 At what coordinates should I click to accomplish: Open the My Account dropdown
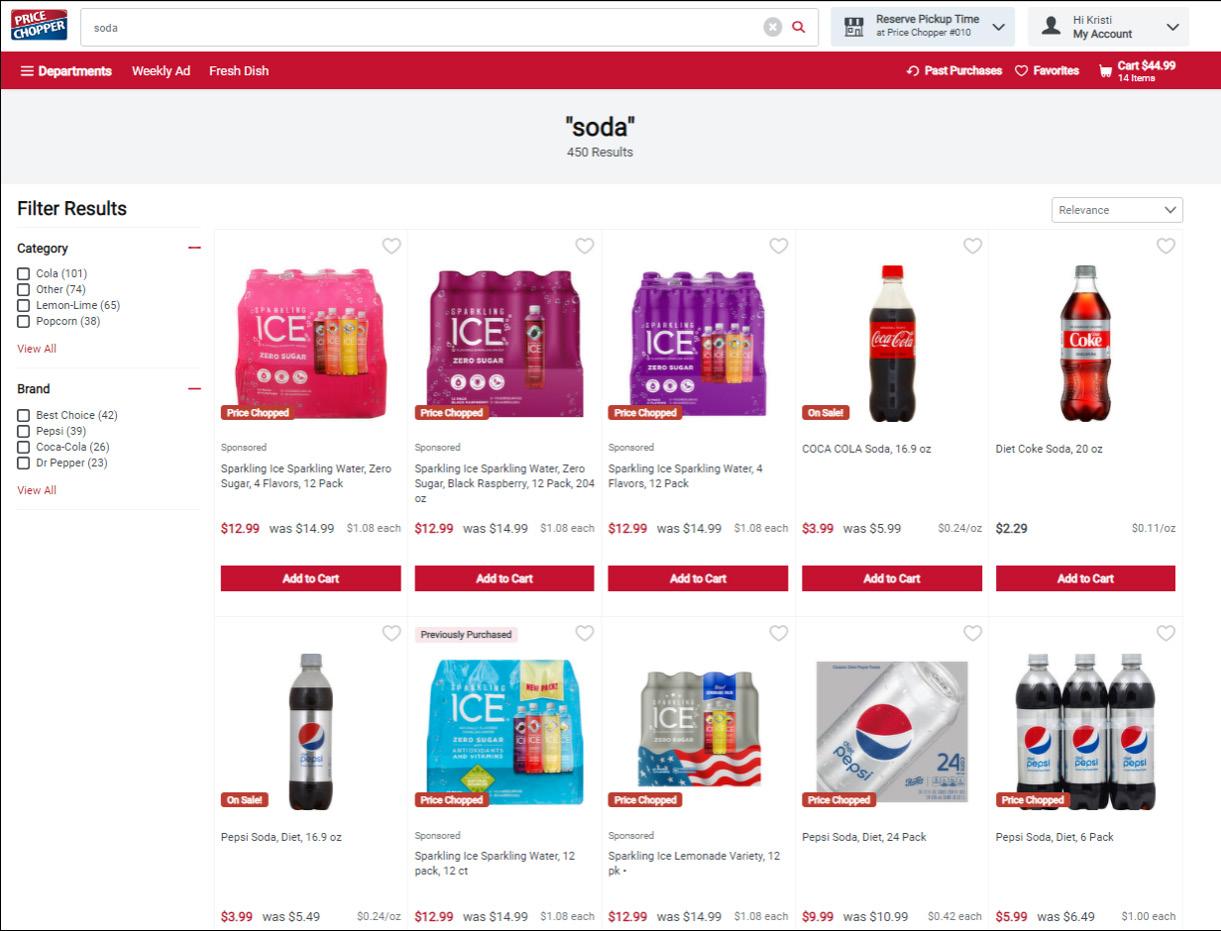click(x=1108, y=27)
